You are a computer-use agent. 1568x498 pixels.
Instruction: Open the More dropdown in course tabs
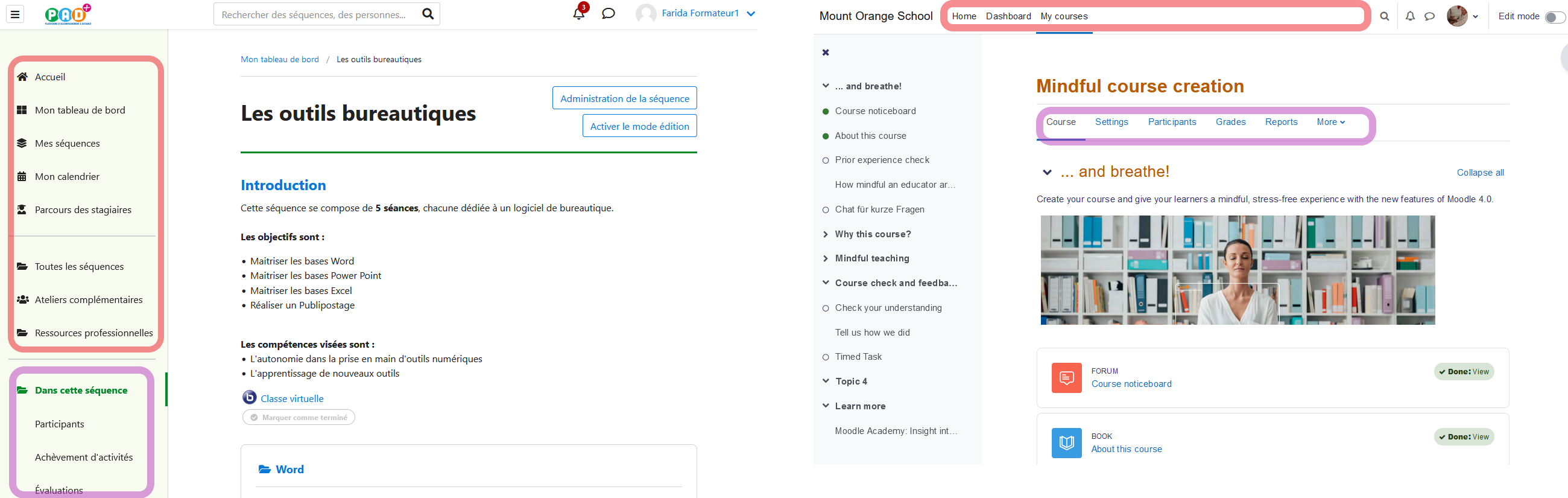coord(1330,122)
